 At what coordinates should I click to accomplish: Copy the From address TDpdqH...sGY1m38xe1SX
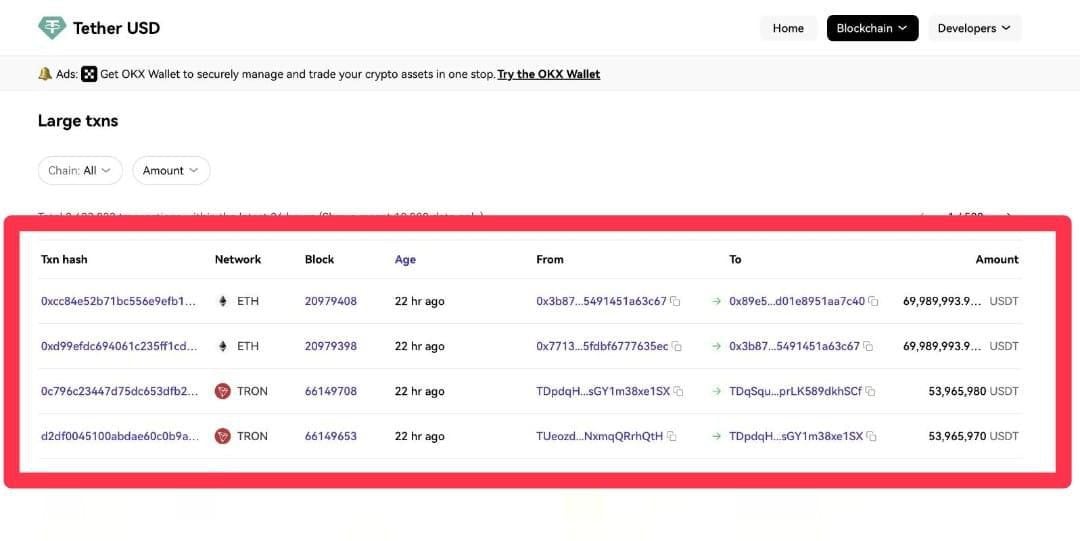pos(679,391)
